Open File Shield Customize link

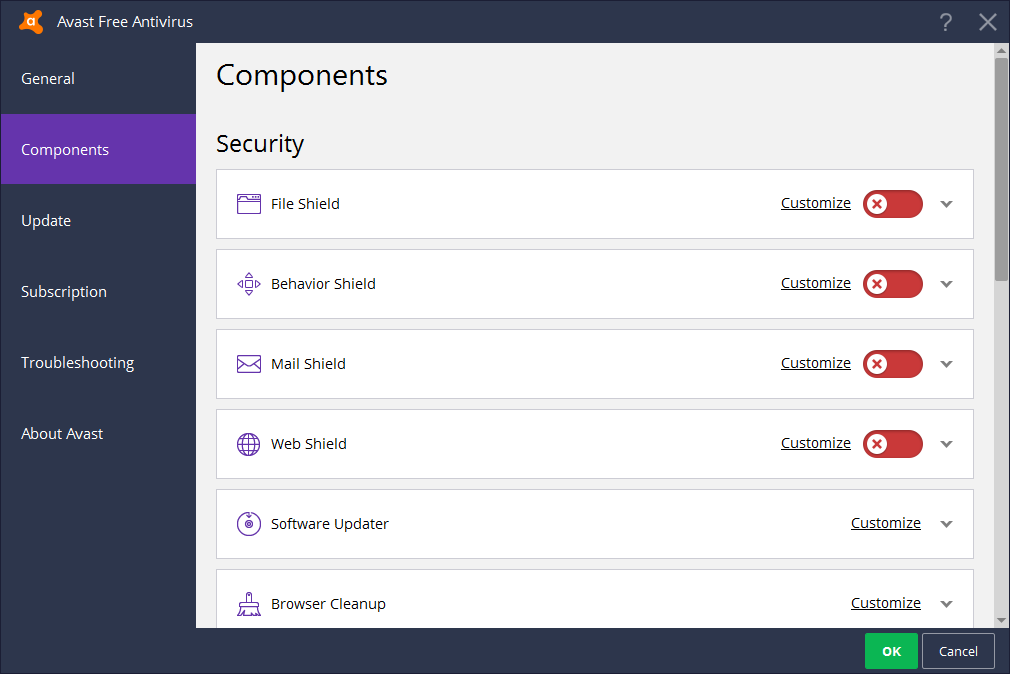(x=815, y=202)
